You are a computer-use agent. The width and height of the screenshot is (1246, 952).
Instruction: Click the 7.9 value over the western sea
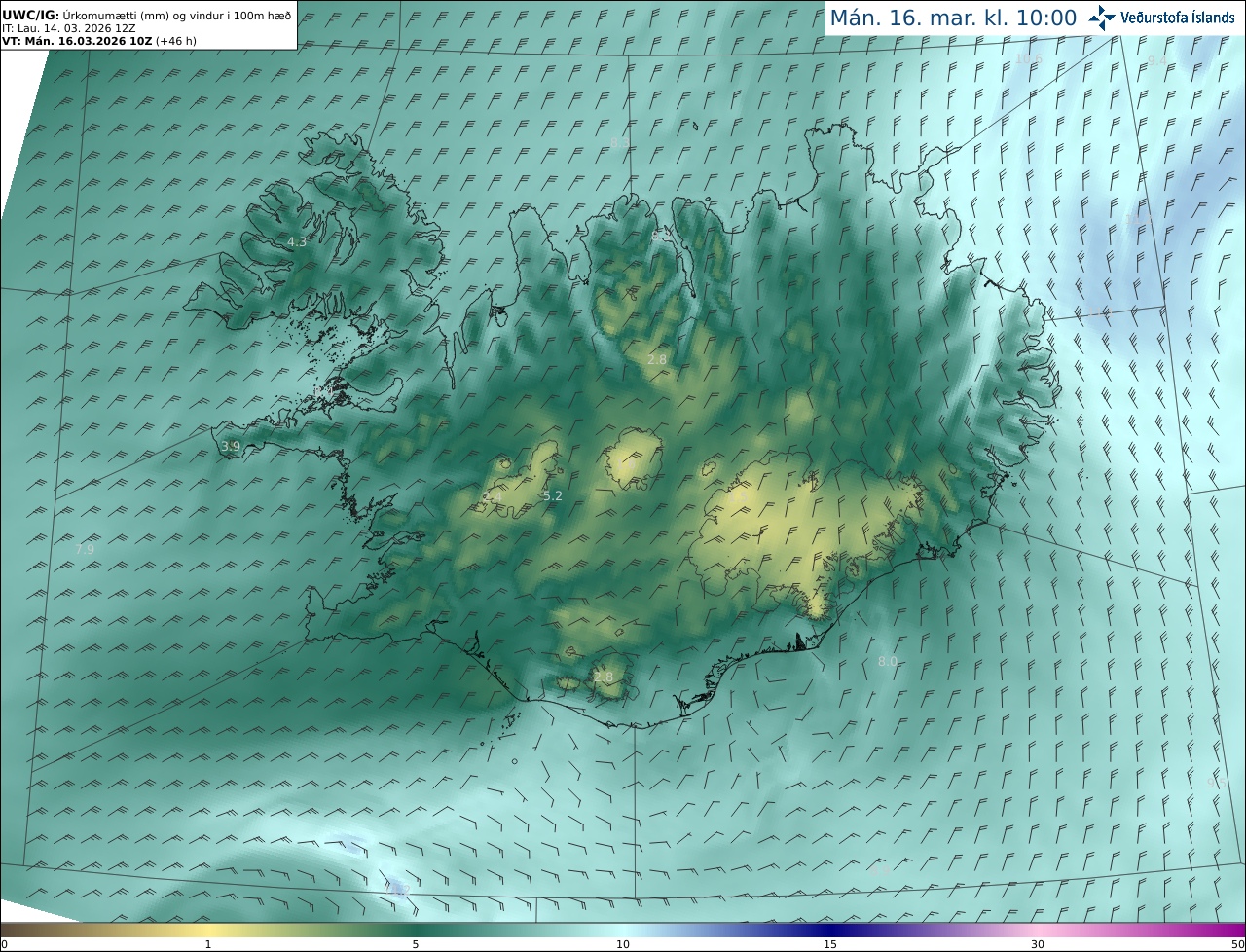[x=85, y=549]
